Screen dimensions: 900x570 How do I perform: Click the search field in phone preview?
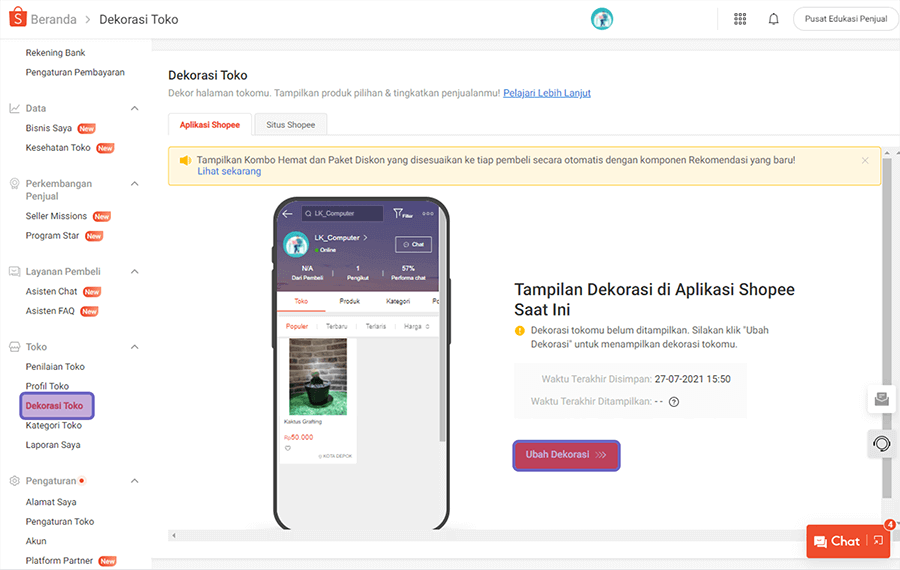pyautogui.click(x=342, y=214)
